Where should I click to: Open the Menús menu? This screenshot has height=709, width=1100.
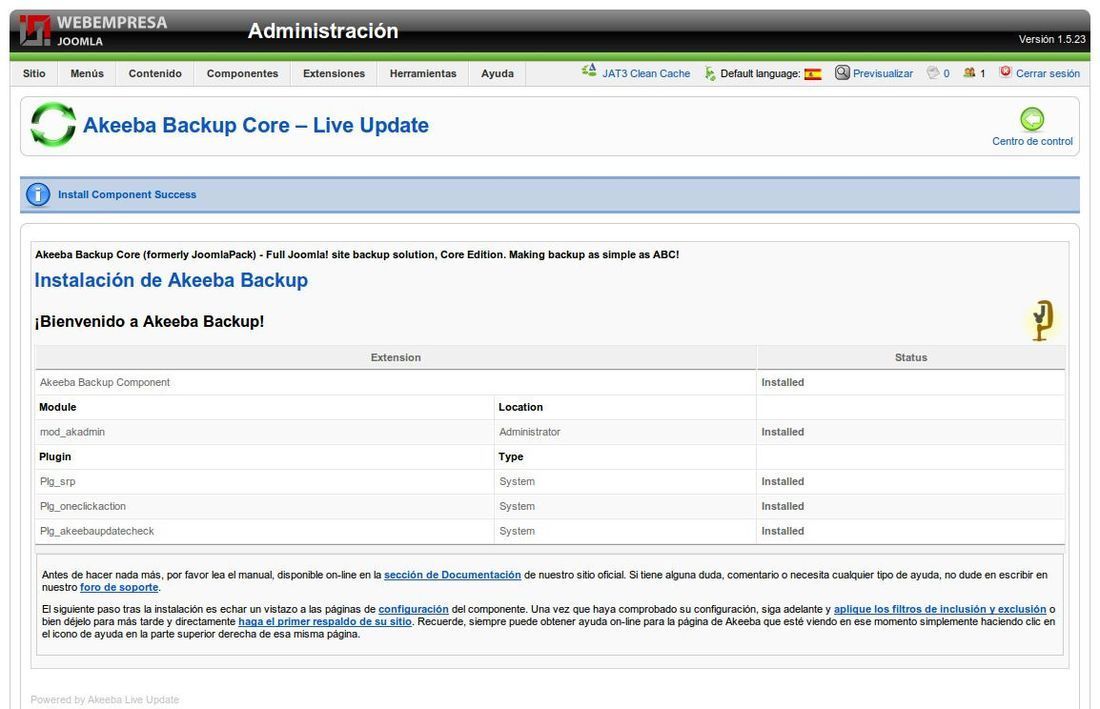point(87,74)
